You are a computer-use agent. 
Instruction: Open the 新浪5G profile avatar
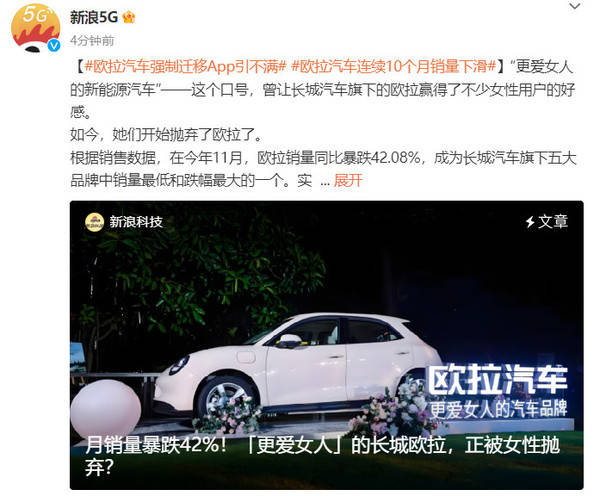(x=36, y=28)
